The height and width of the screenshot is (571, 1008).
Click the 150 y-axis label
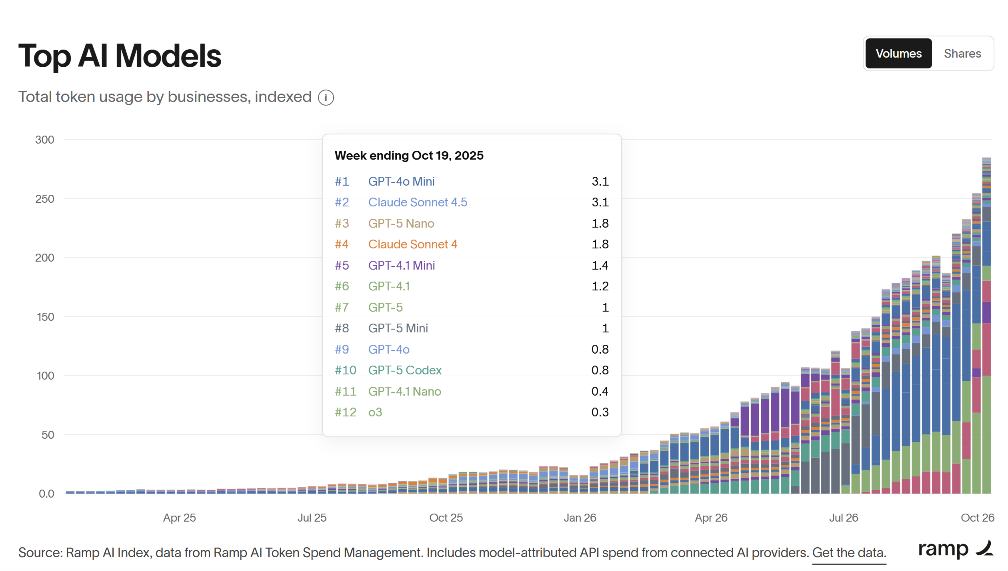pyautogui.click(x=45, y=316)
